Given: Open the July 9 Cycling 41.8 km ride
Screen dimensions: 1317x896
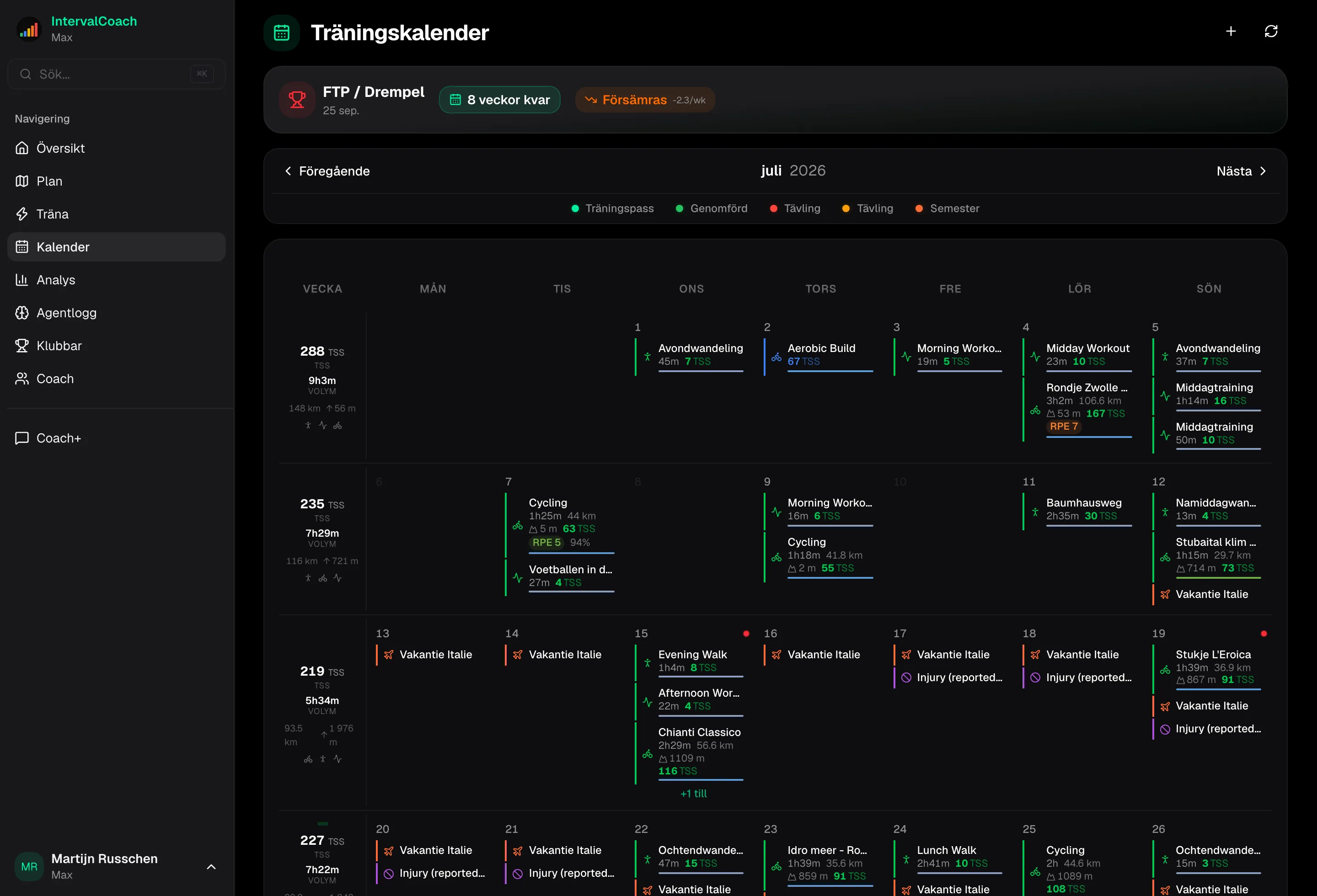Looking at the screenshot, I should 819,557.
